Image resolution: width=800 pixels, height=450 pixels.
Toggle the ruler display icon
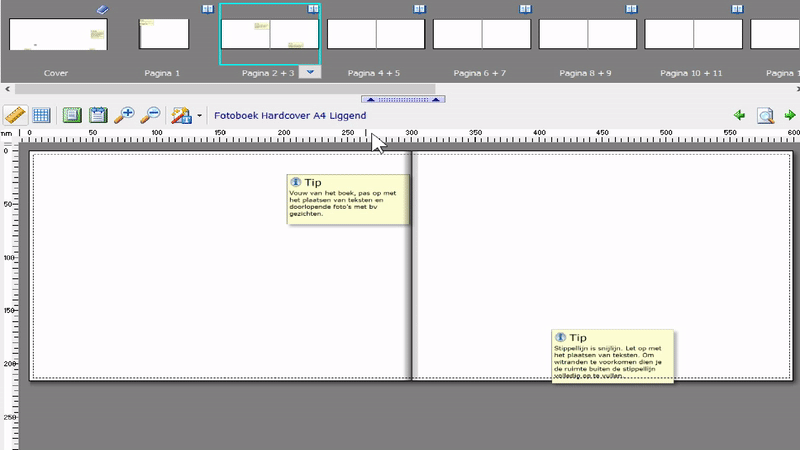(14, 115)
